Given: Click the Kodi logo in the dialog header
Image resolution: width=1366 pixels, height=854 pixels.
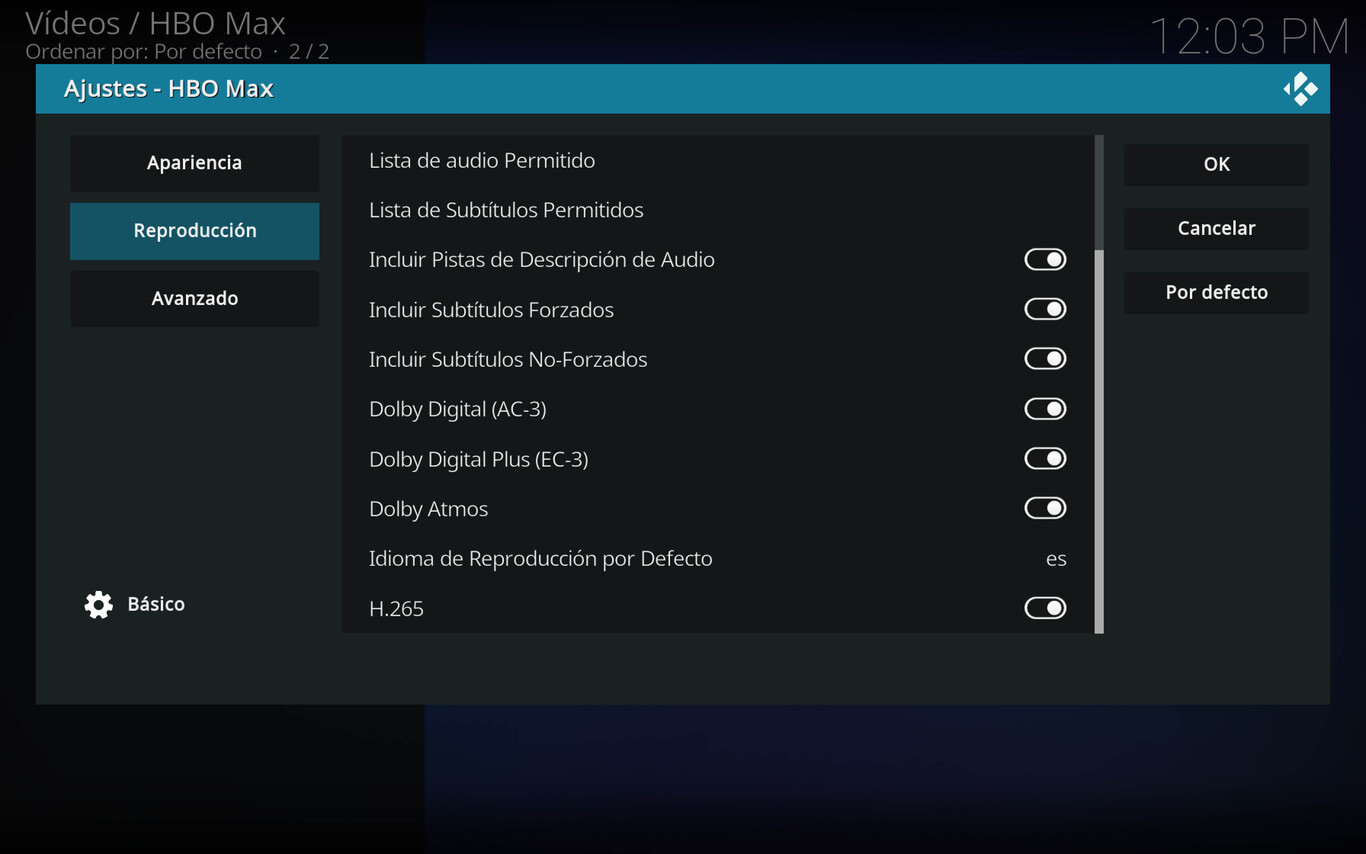Looking at the screenshot, I should coord(1303,89).
